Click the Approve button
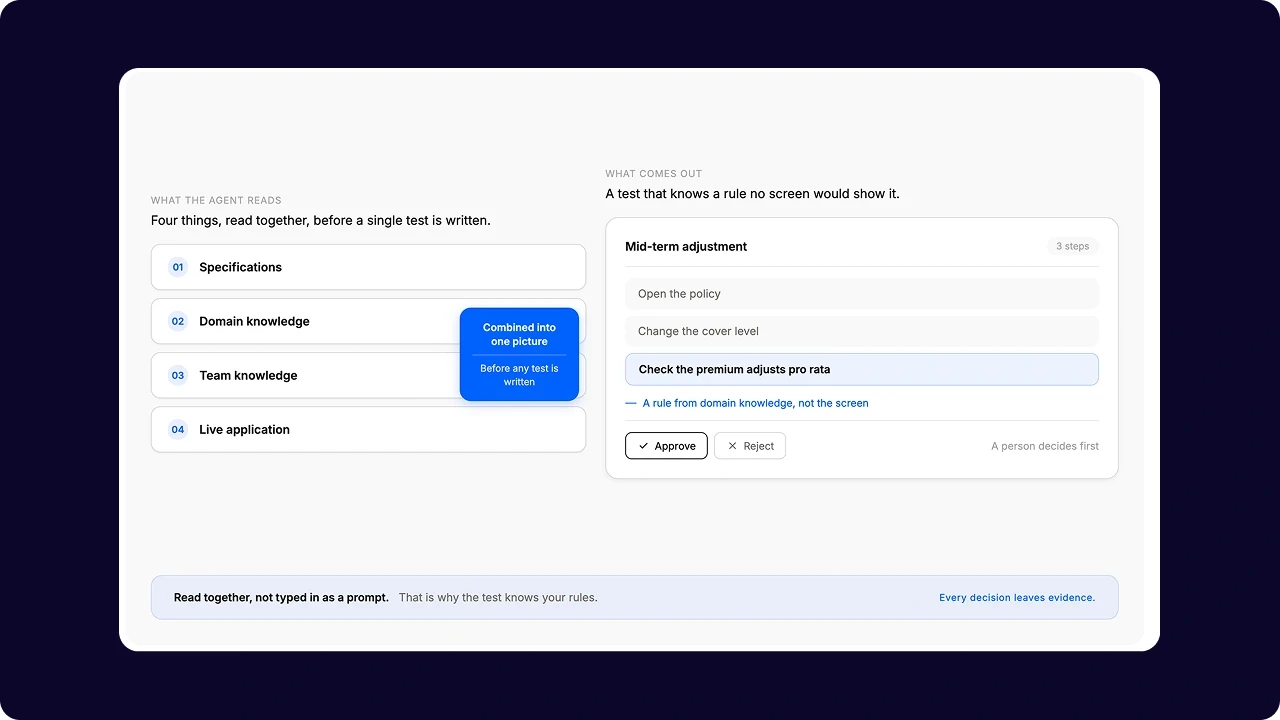Screen dimensions: 1280x720 pyautogui.click(x=666, y=446)
